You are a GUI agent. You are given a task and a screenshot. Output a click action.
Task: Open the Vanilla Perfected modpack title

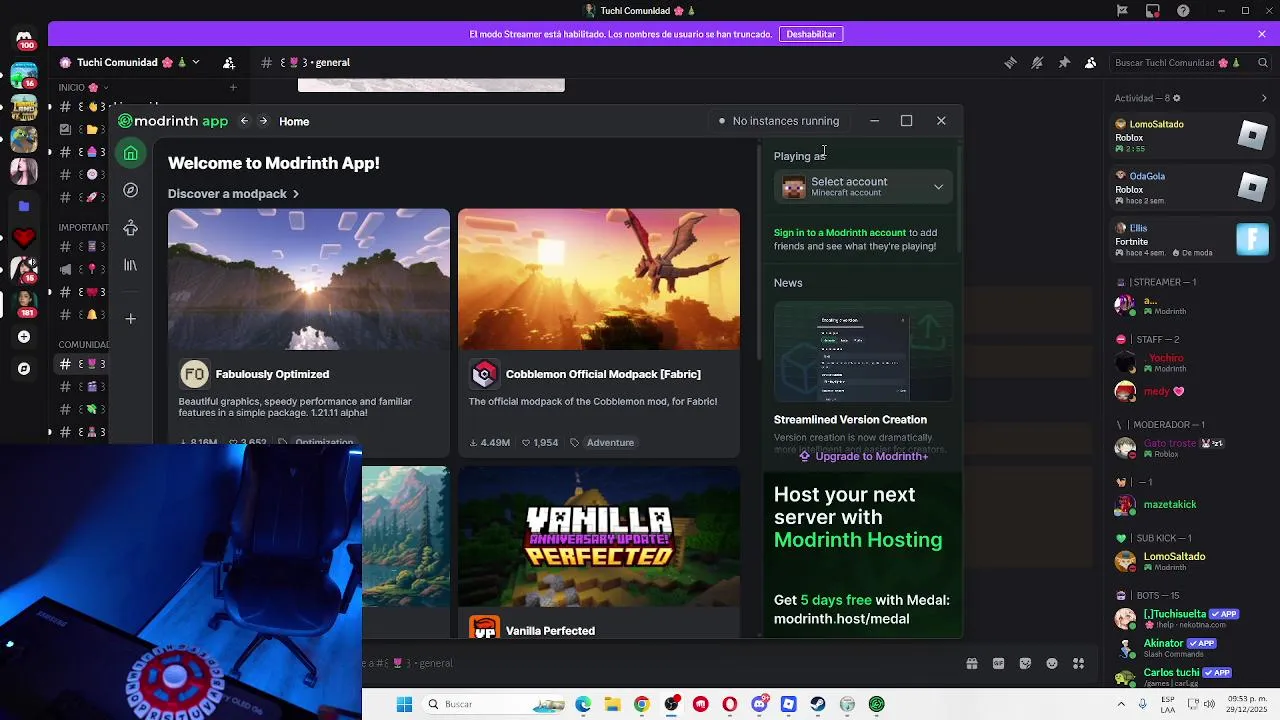(550, 631)
